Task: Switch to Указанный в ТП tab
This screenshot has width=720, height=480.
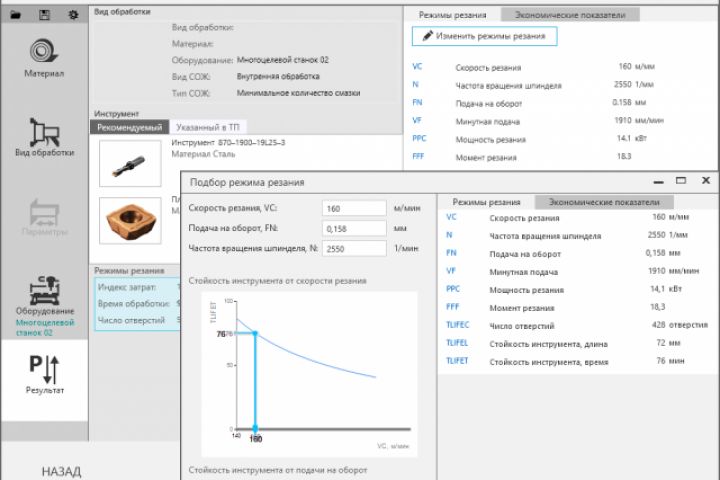Action: (208, 127)
